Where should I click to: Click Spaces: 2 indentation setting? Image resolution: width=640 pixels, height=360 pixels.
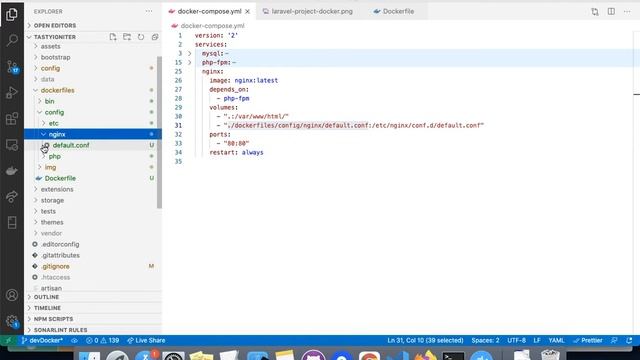(485, 340)
